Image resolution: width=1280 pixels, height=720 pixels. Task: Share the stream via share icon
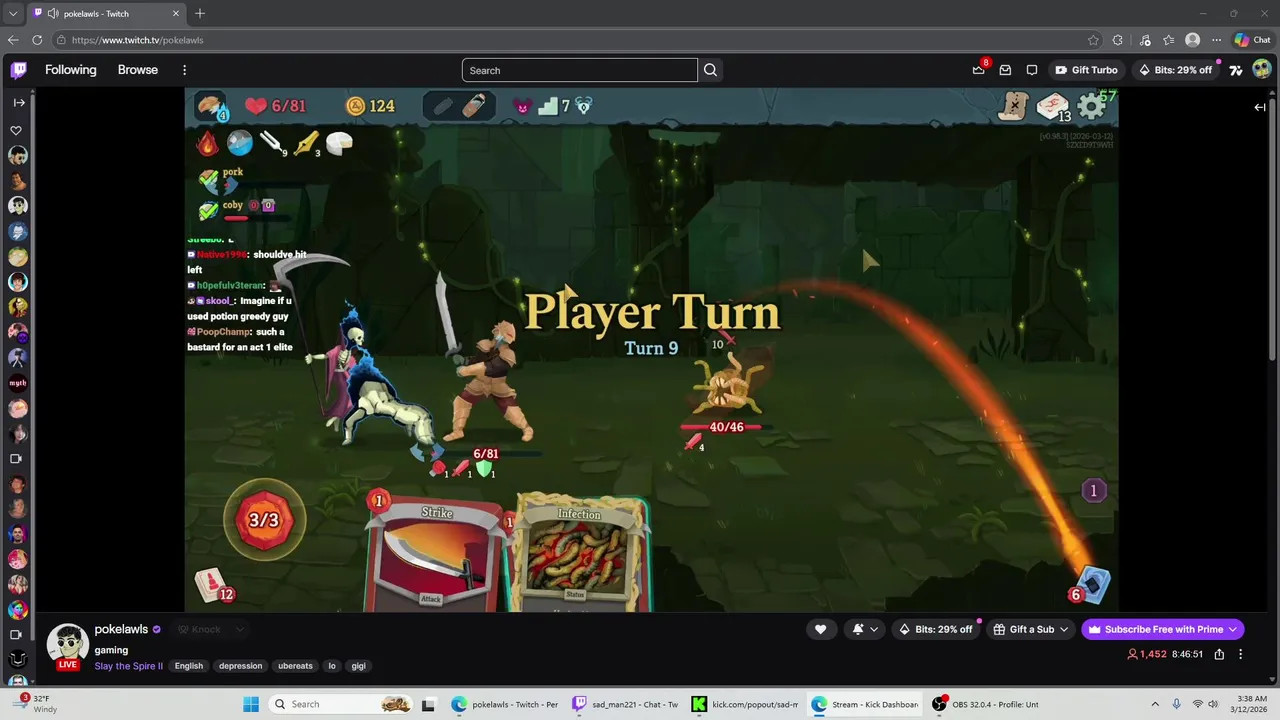[1219, 654]
